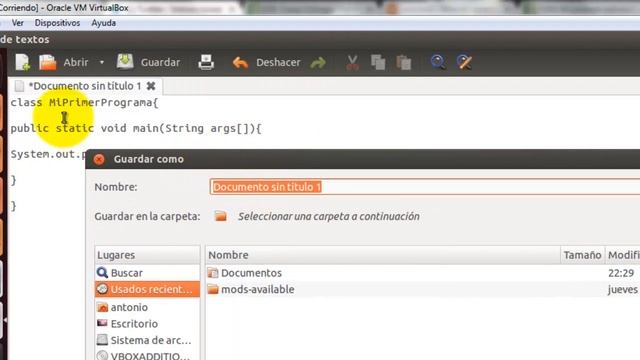
Task: Open the search magnifier icon in toolbar
Action: tap(438, 62)
